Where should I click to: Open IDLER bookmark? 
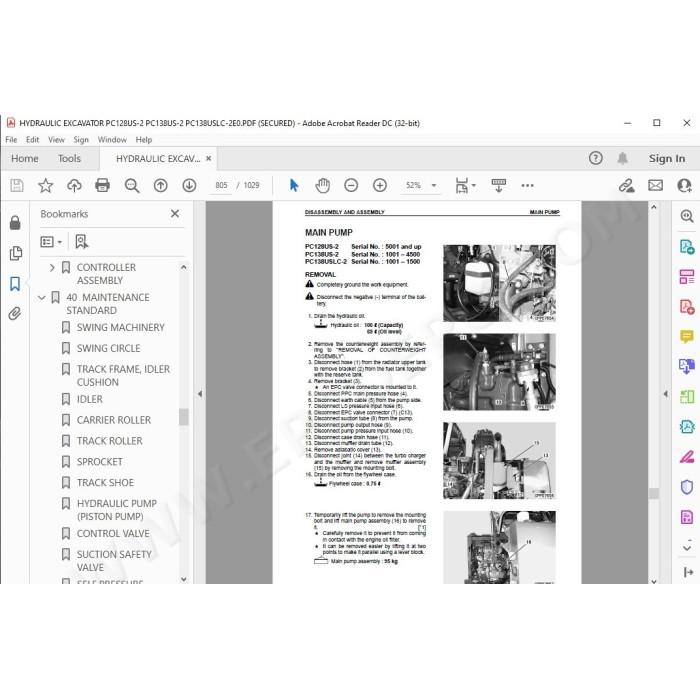click(x=89, y=399)
